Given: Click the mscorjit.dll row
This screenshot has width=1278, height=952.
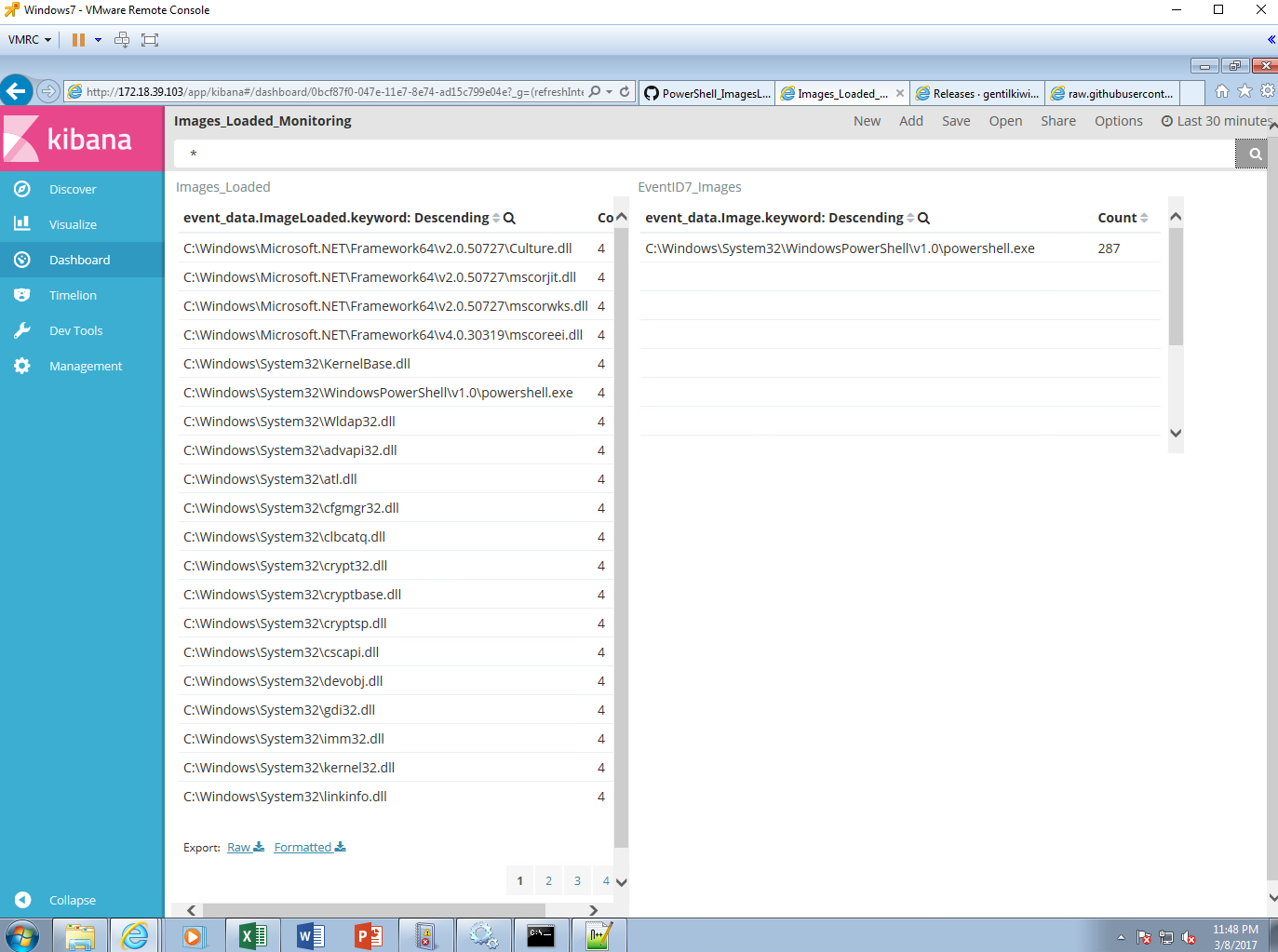Looking at the screenshot, I should point(395,277).
